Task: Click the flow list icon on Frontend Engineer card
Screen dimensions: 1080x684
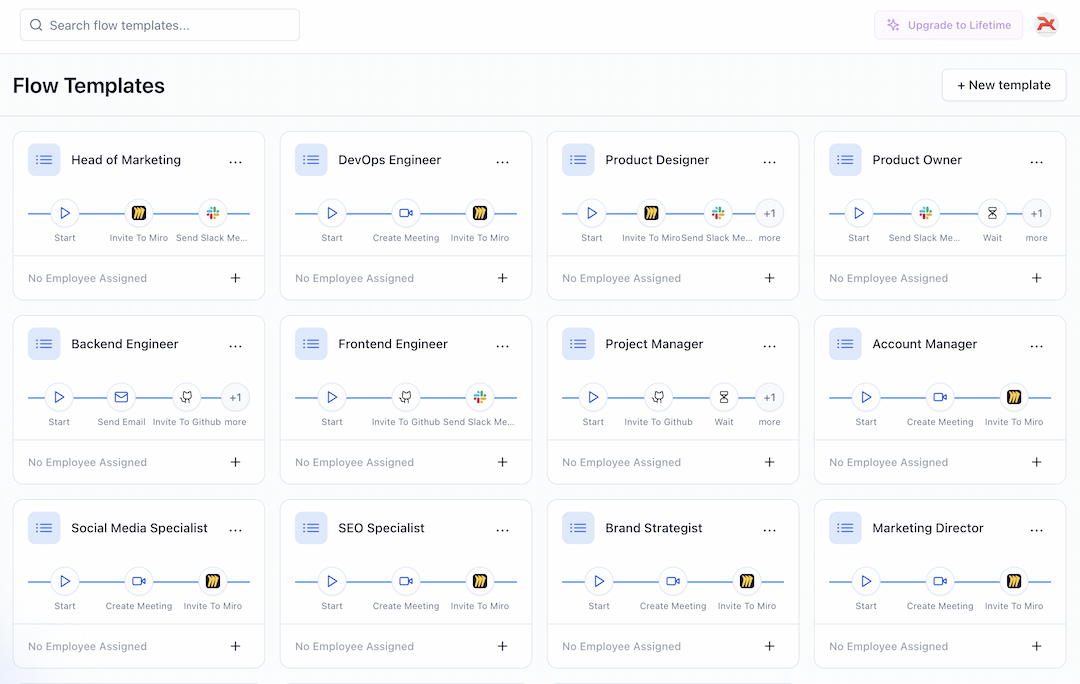Action: (311, 343)
